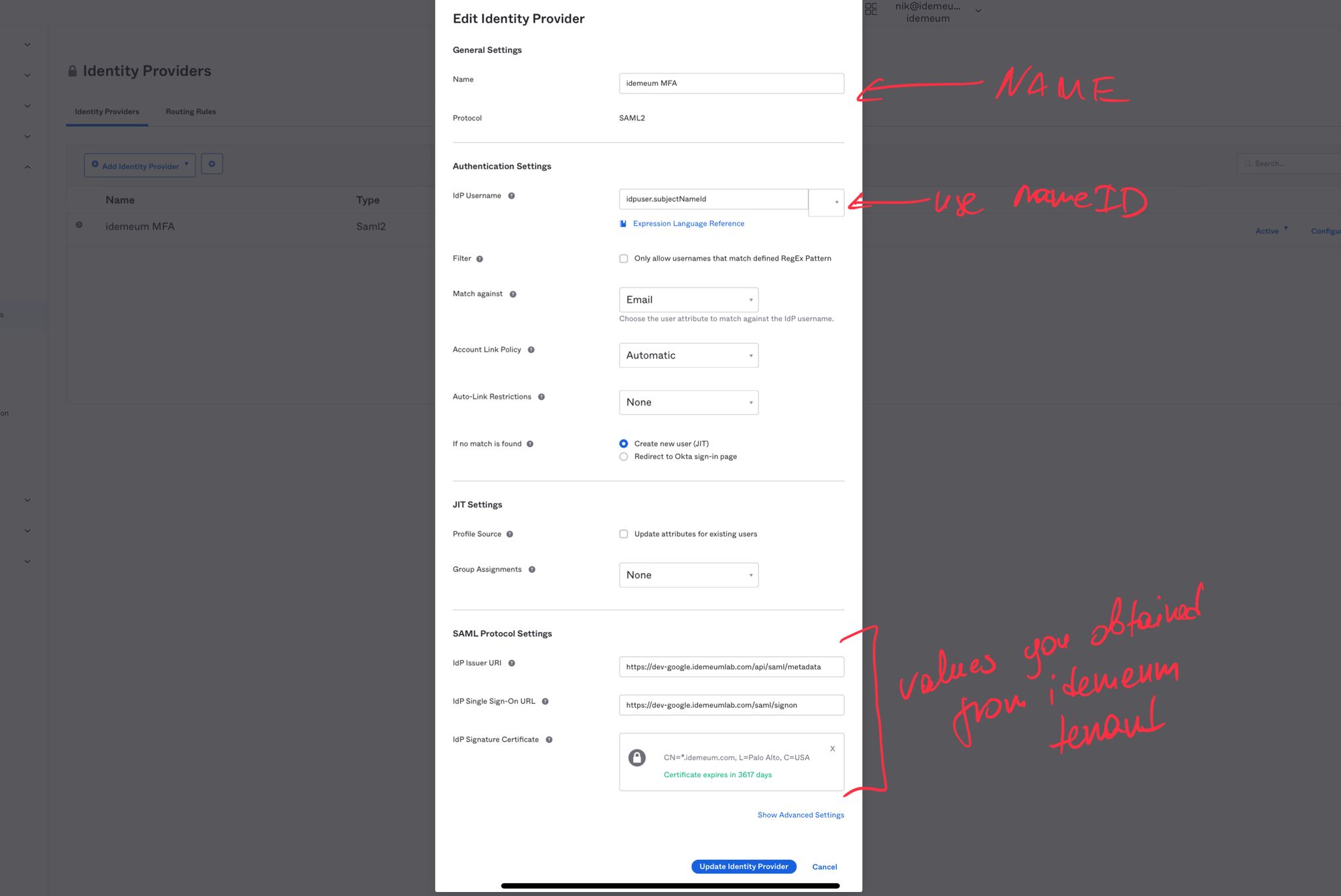Click help icon beside IdP Single Sign-On URL
This screenshot has width=1341, height=896.
545,702
